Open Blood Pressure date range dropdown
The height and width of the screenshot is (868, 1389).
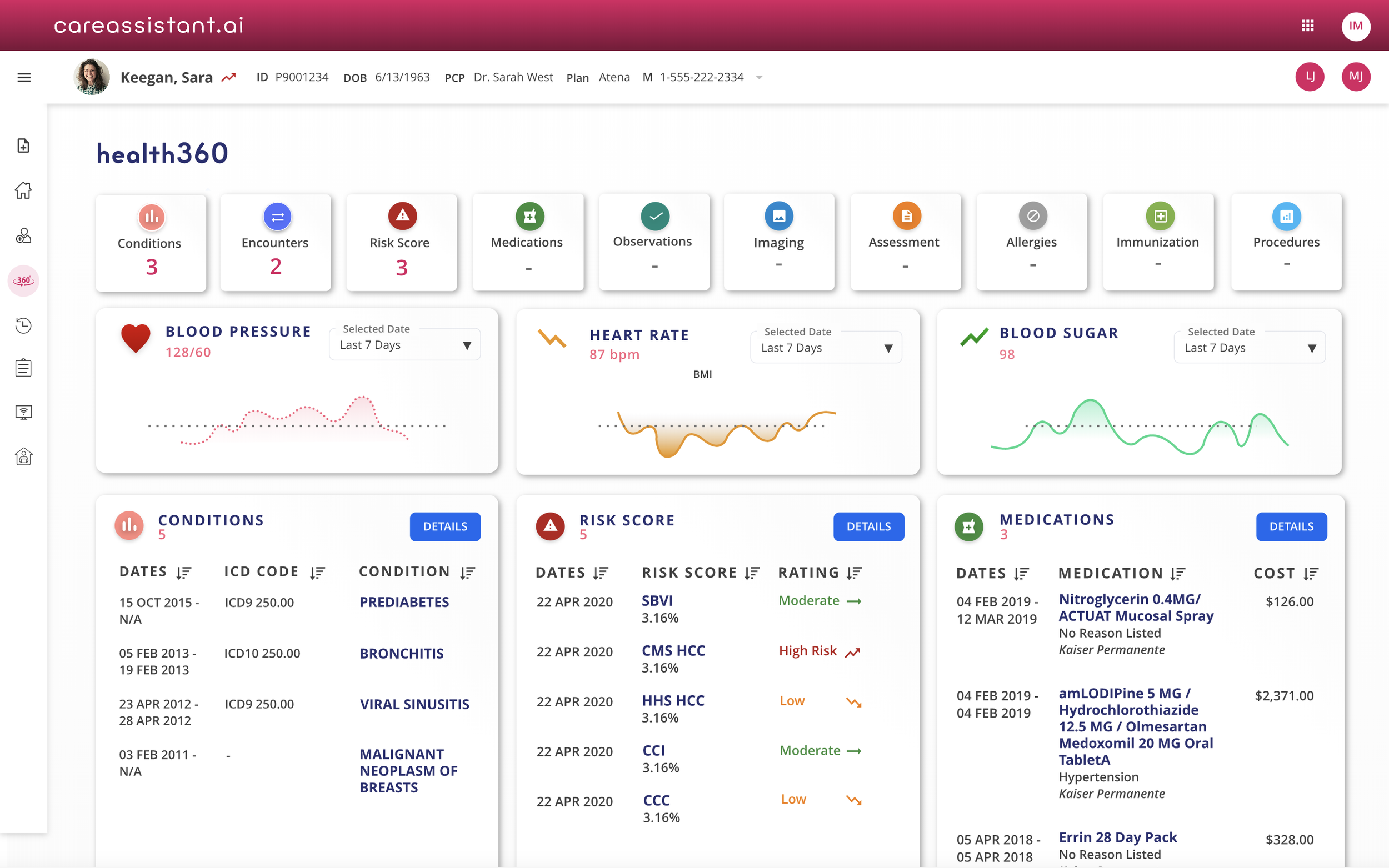(x=405, y=345)
